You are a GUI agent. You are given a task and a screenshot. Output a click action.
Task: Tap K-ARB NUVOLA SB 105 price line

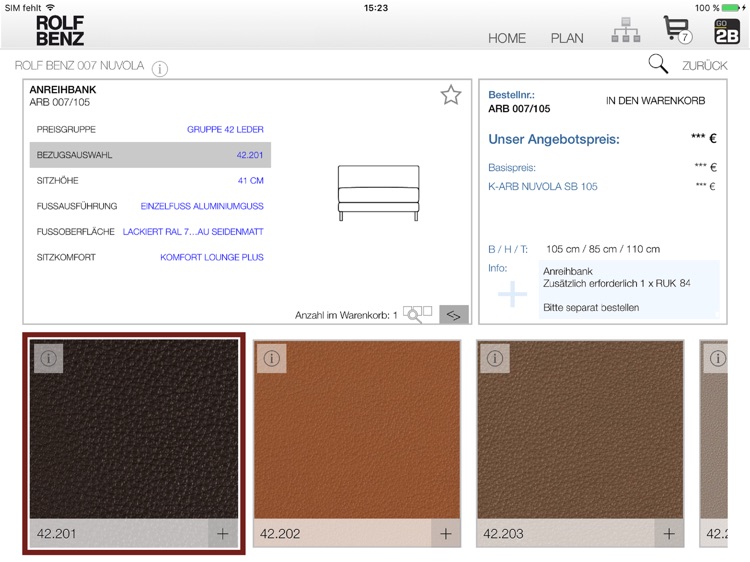coord(602,187)
